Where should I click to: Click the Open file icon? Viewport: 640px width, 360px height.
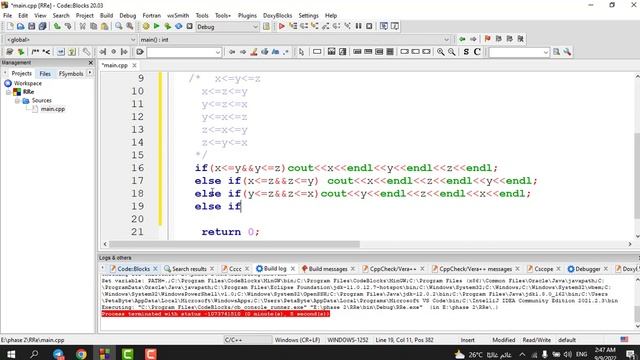point(20,27)
